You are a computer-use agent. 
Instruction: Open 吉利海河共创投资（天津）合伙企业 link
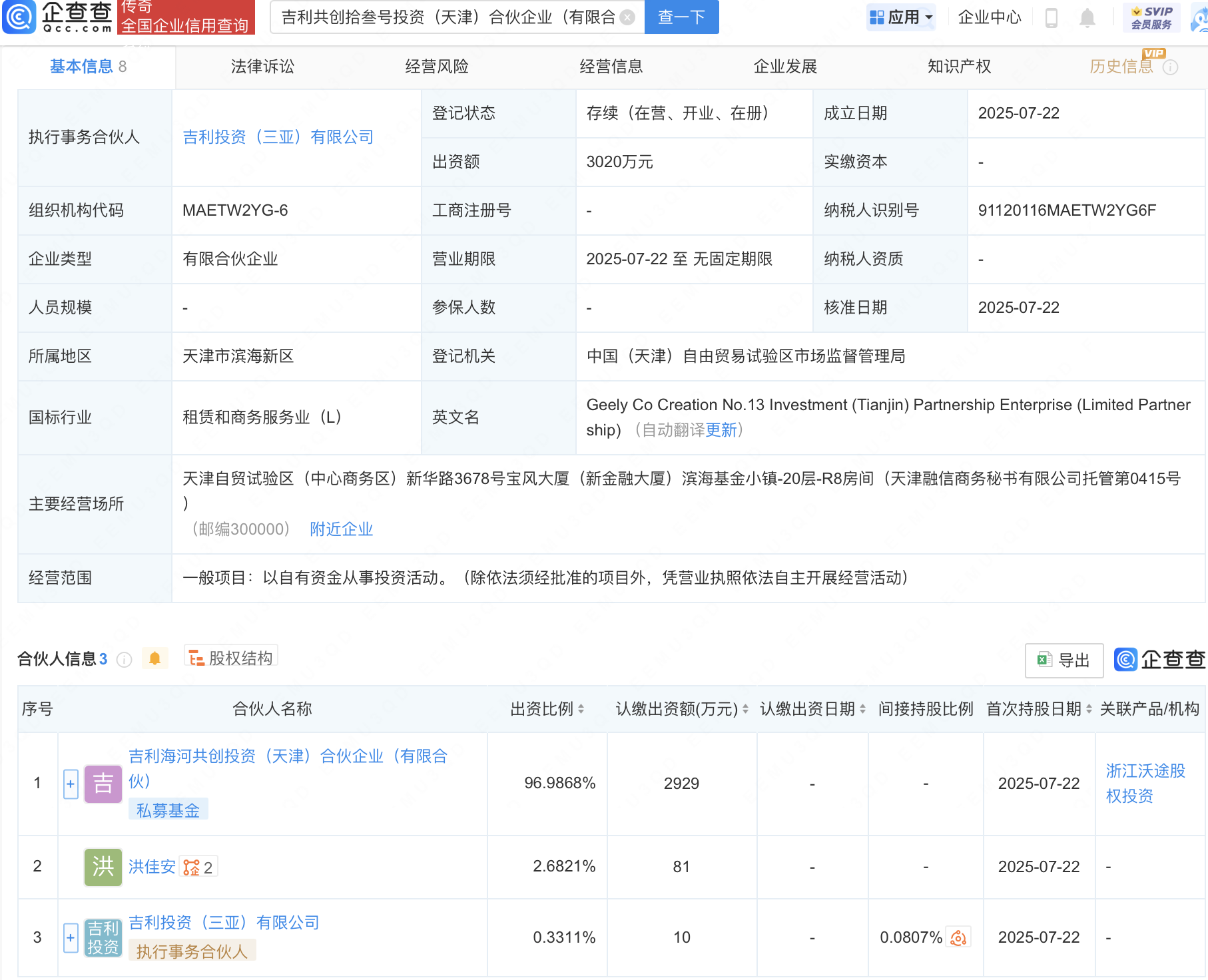click(288, 769)
